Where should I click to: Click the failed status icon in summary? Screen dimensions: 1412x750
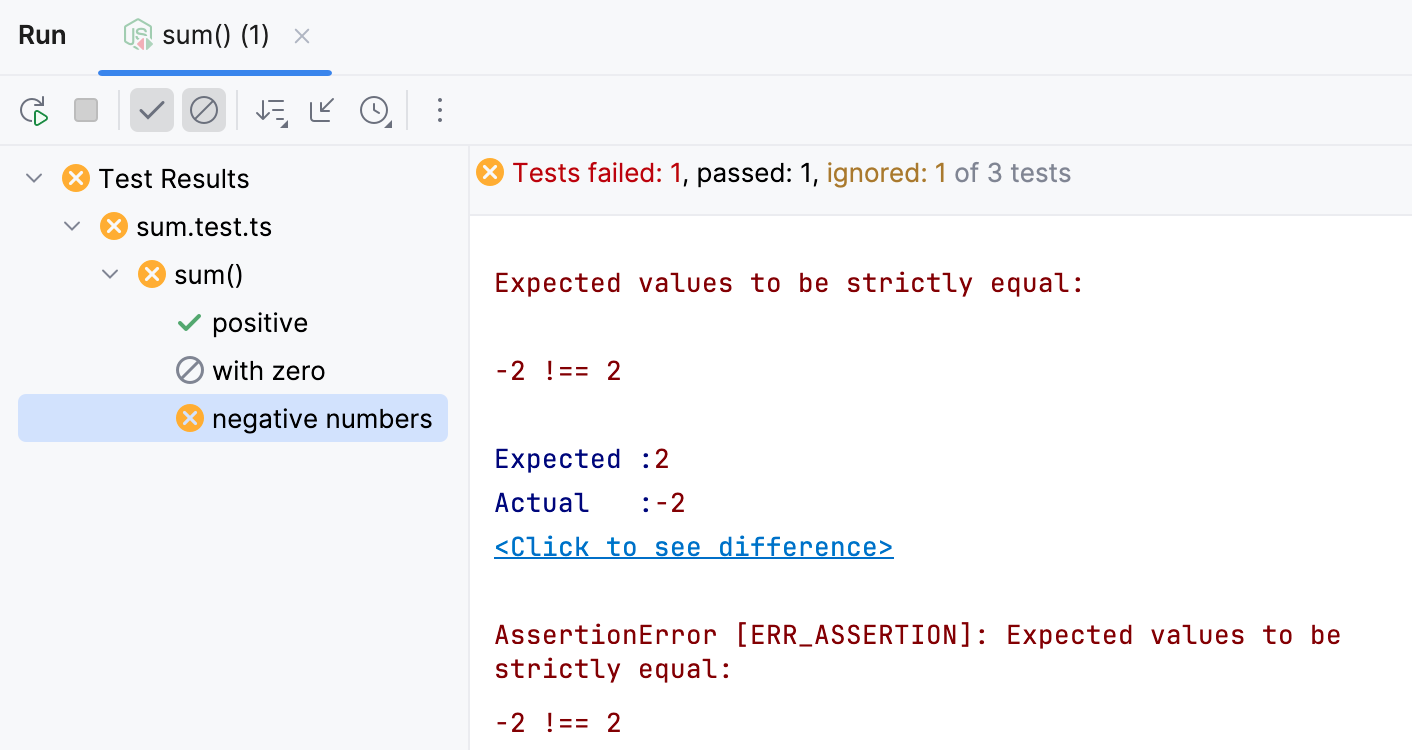(x=490, y=173)
